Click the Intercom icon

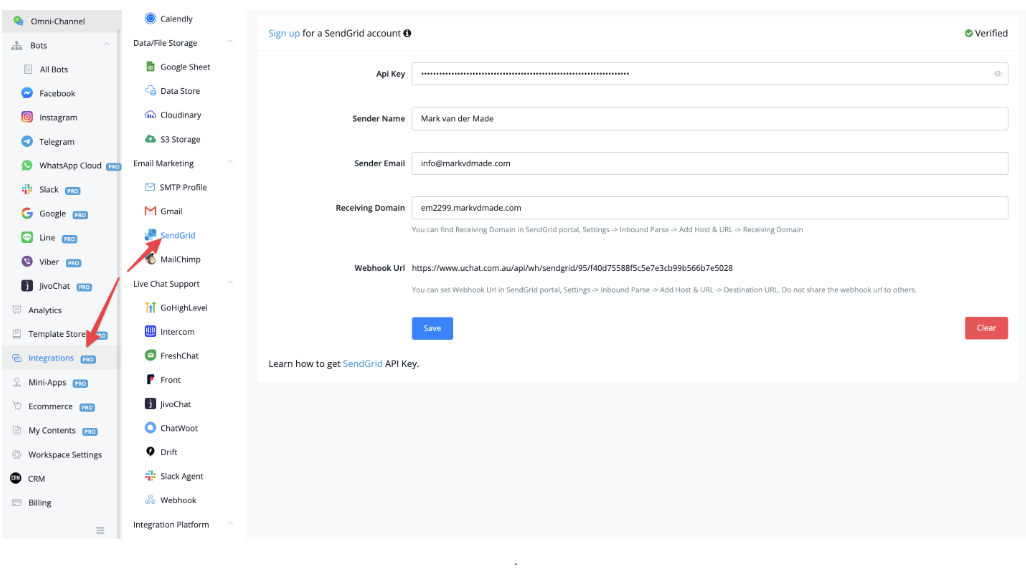150,331
